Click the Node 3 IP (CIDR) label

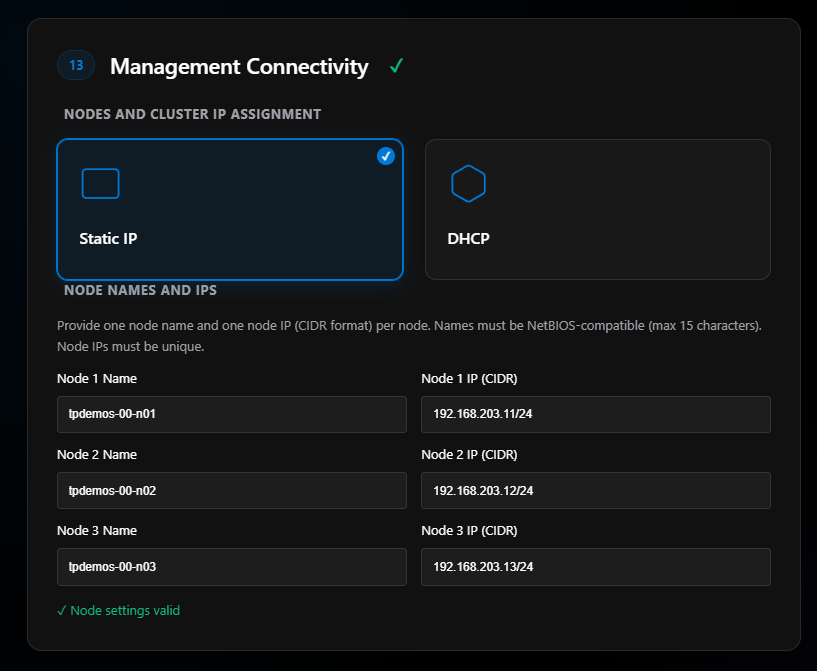(x=469, y=531)
